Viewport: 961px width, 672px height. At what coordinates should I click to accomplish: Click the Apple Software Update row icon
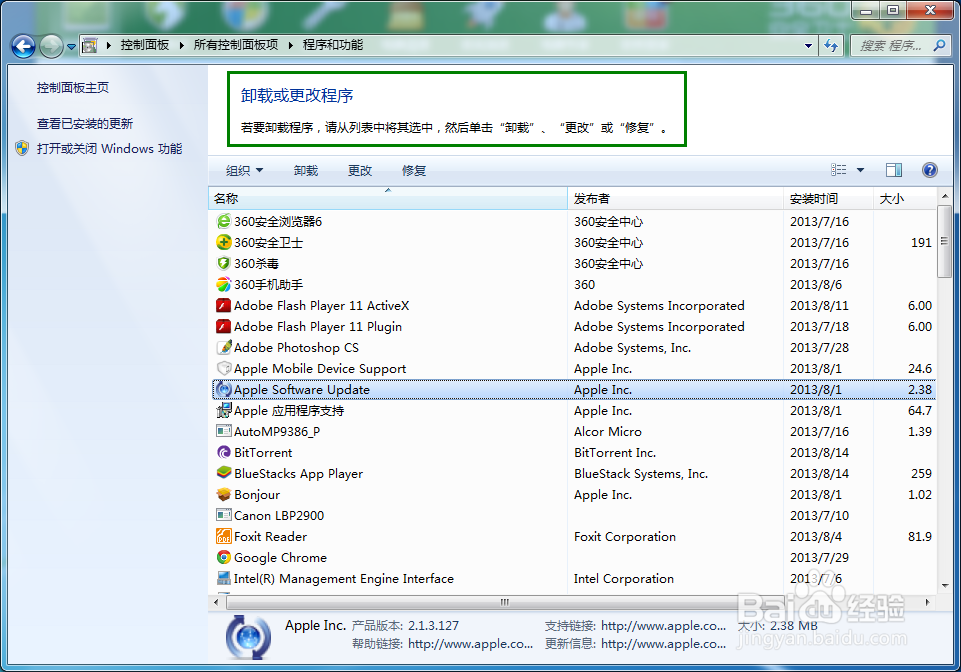pos(224,389)
